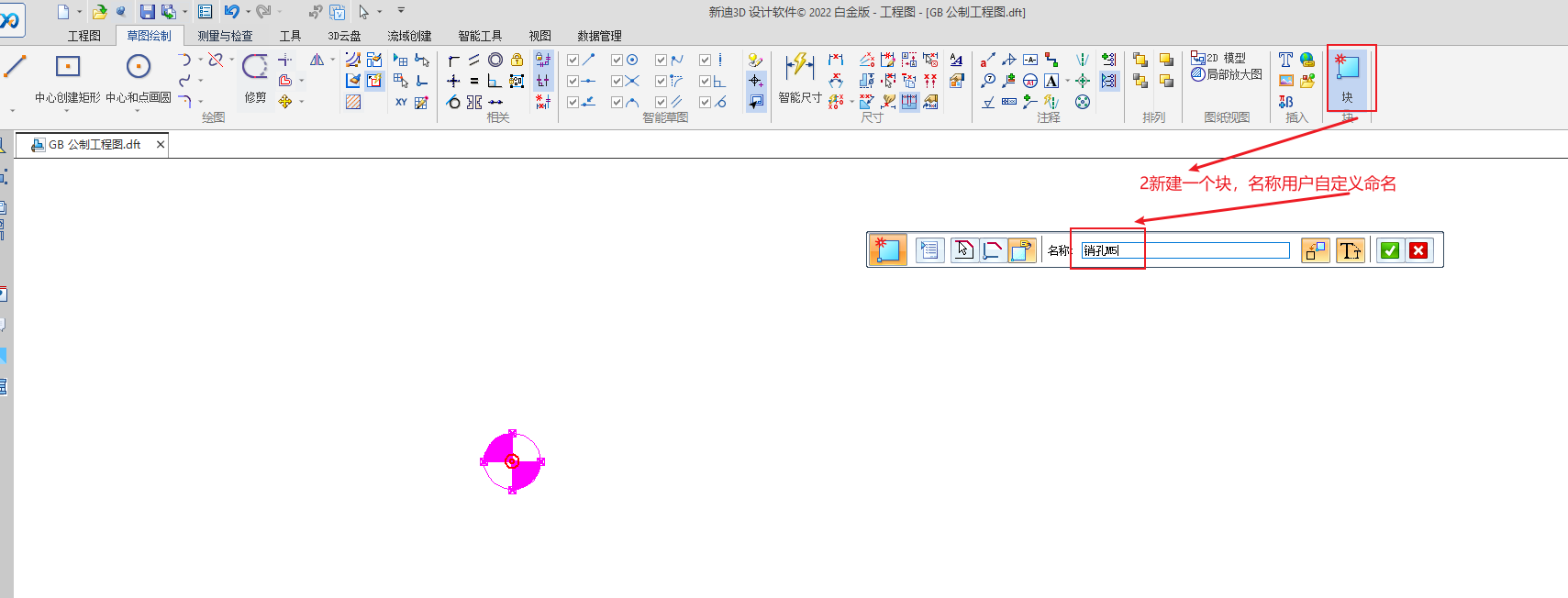Toggle the endpoint checkbox in 智能草图
This screenshot has height=598, width=1568.
573,60
